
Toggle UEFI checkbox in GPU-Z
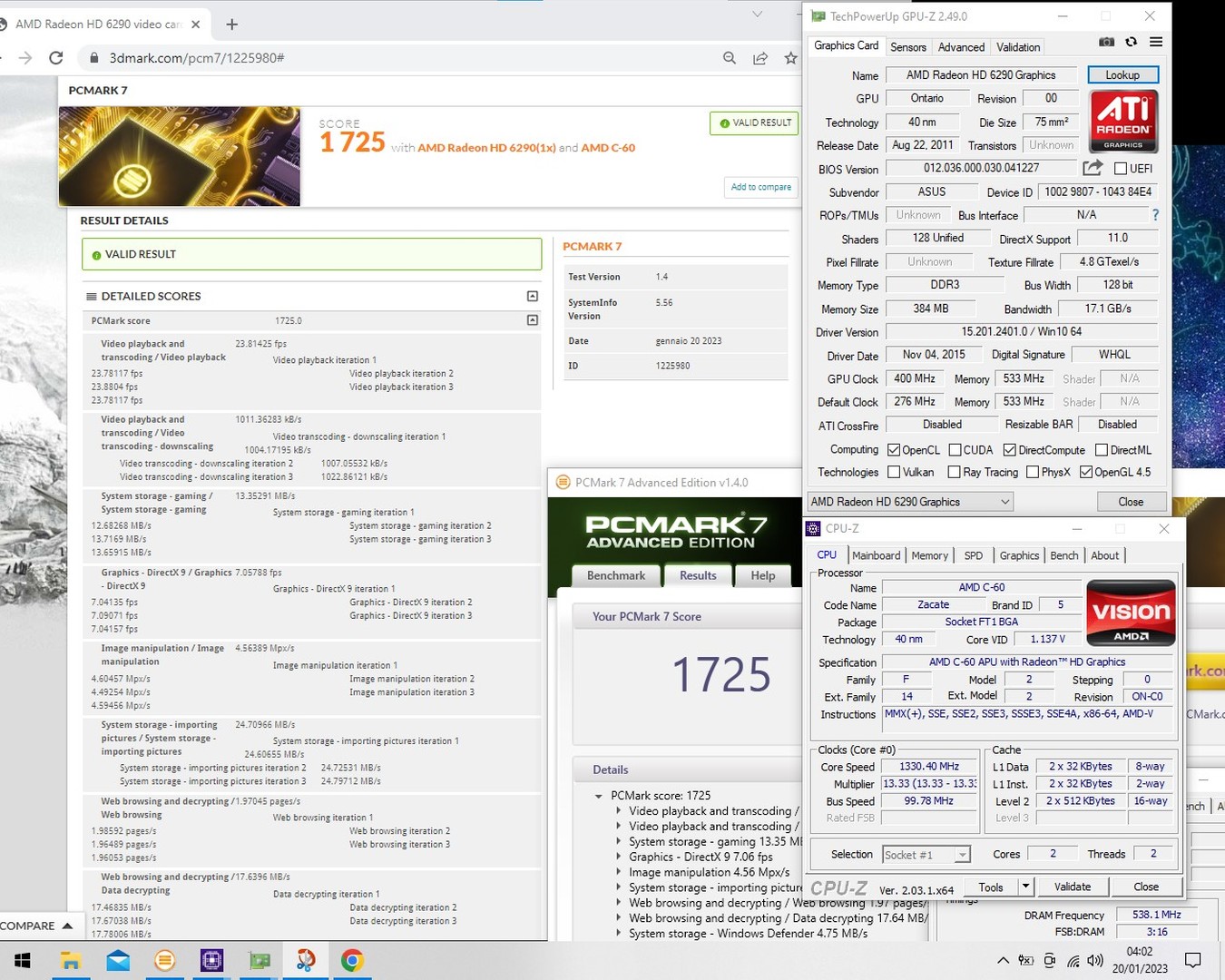1121,169
